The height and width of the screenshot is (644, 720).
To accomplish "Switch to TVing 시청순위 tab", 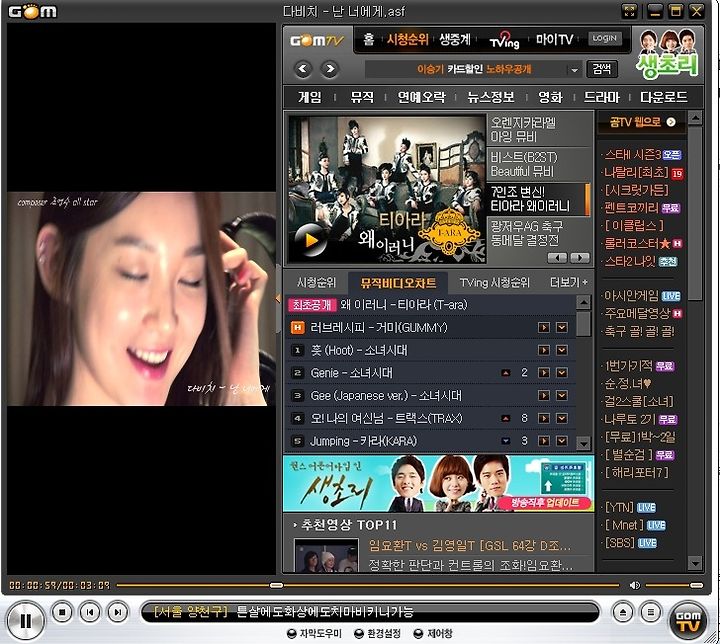I will click(494, 282).
